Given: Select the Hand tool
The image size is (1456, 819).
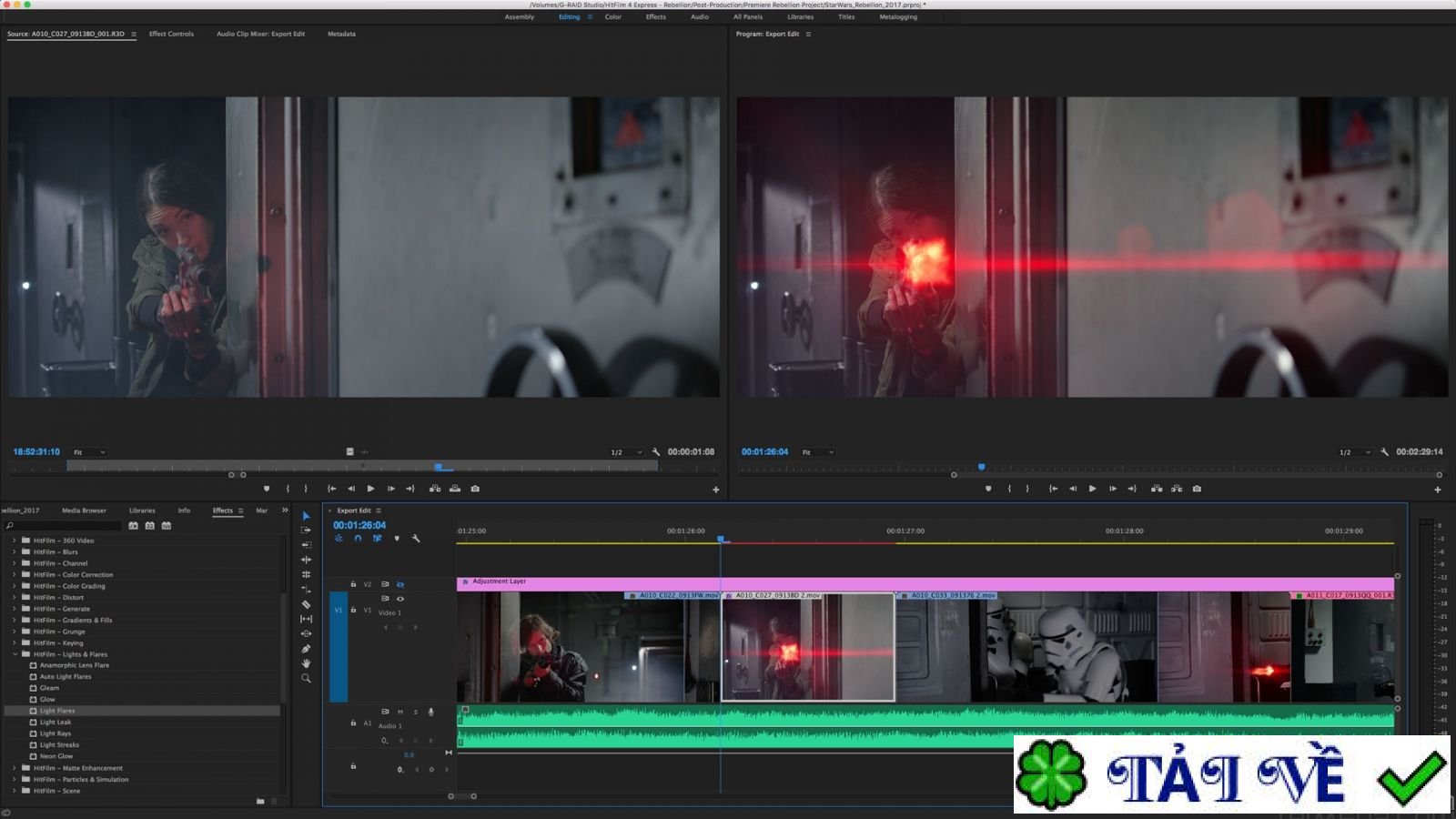Looking at the screenshot, I should point(307,663).
